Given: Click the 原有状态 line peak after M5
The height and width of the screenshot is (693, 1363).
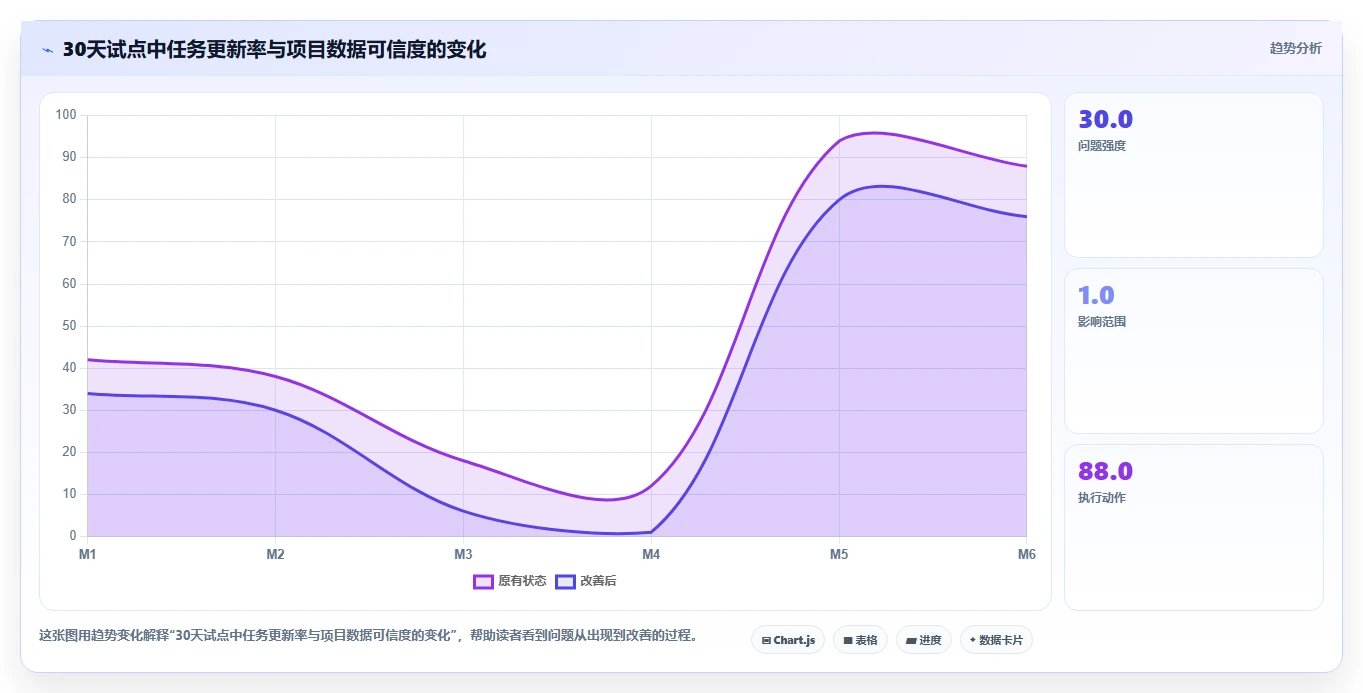Looking at the screenshot, I should pyautogui.click(x=874, y=132).
